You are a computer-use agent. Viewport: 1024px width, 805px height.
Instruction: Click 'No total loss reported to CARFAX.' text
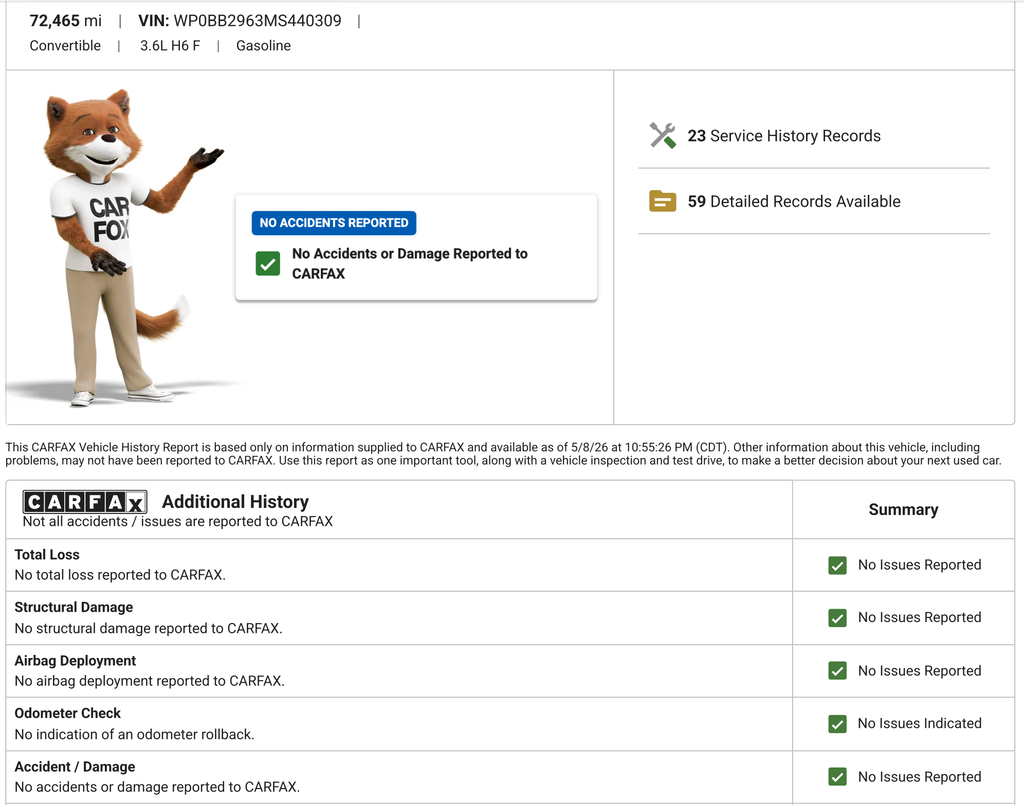coord(120,575)
